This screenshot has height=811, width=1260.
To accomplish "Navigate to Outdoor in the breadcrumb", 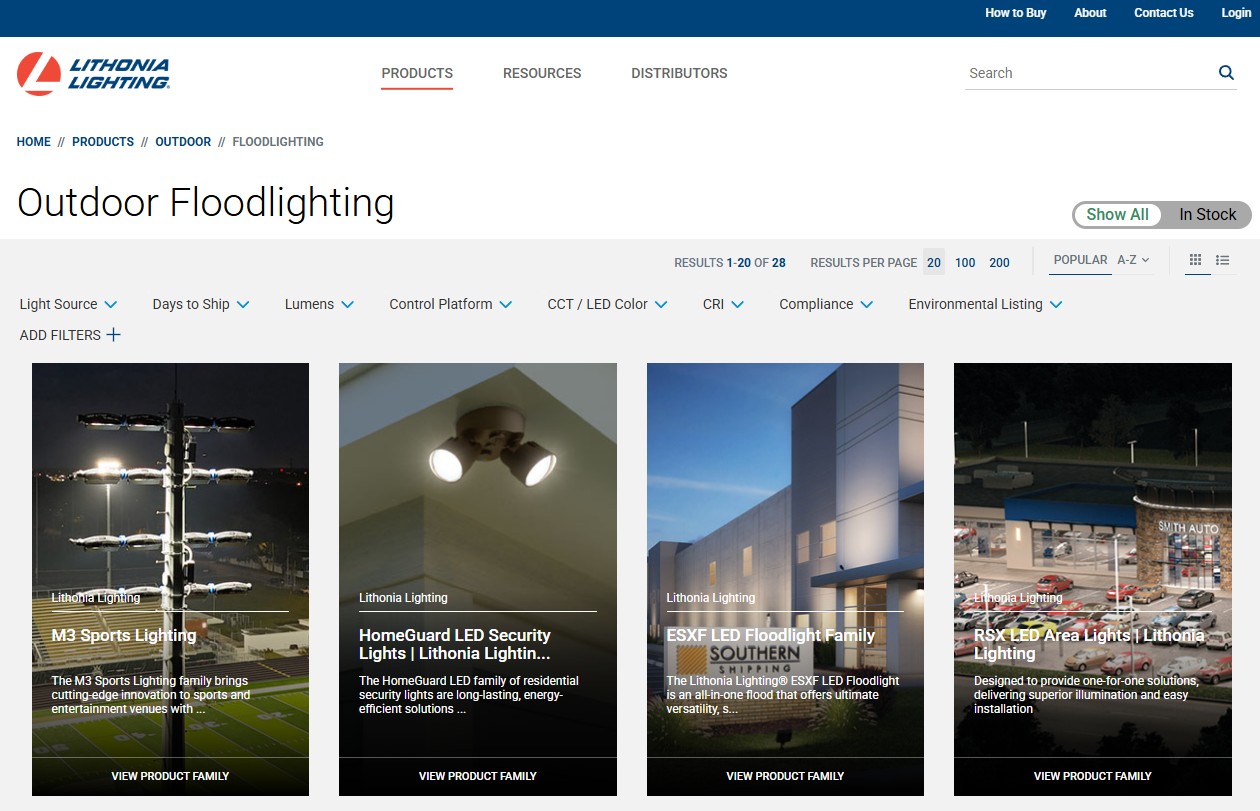I will point(183,142).
